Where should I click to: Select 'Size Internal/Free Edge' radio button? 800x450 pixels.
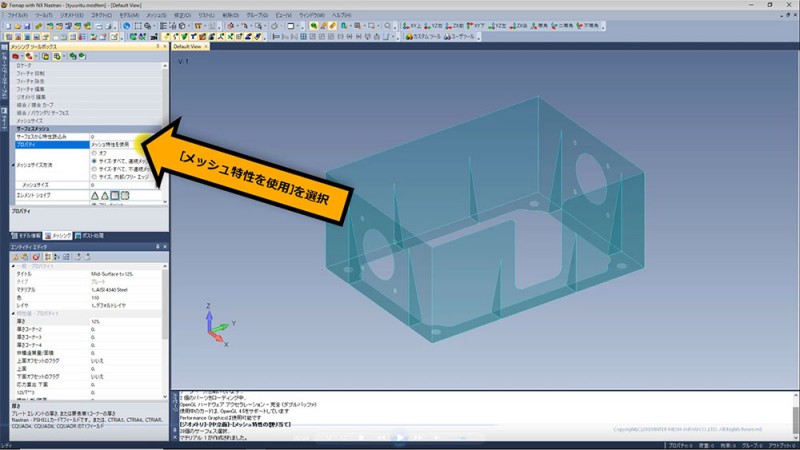point(94,177)
